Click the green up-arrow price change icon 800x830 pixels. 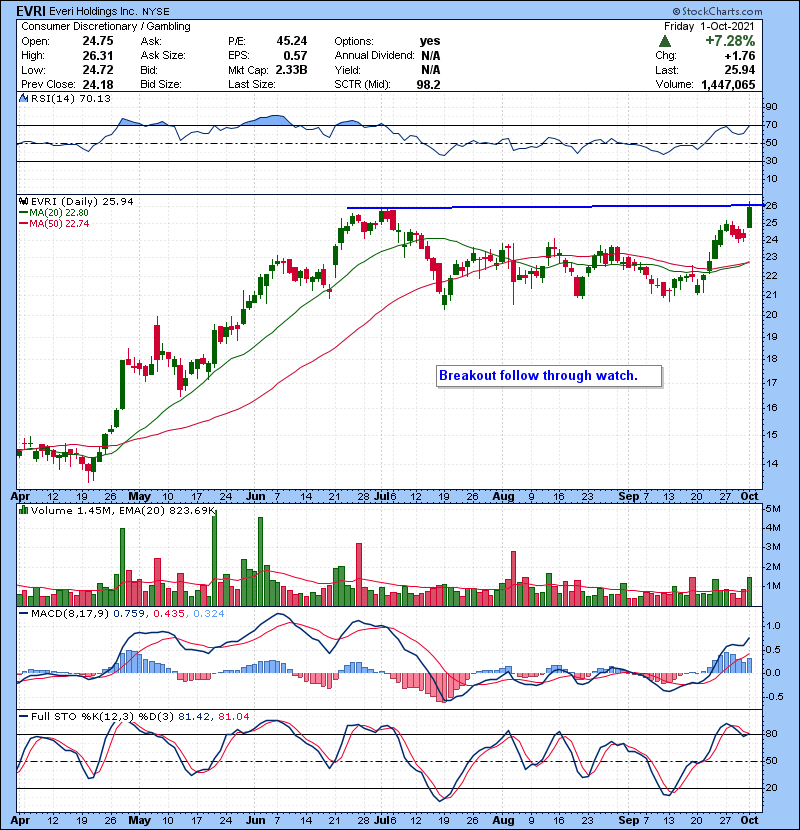point(665,41)
